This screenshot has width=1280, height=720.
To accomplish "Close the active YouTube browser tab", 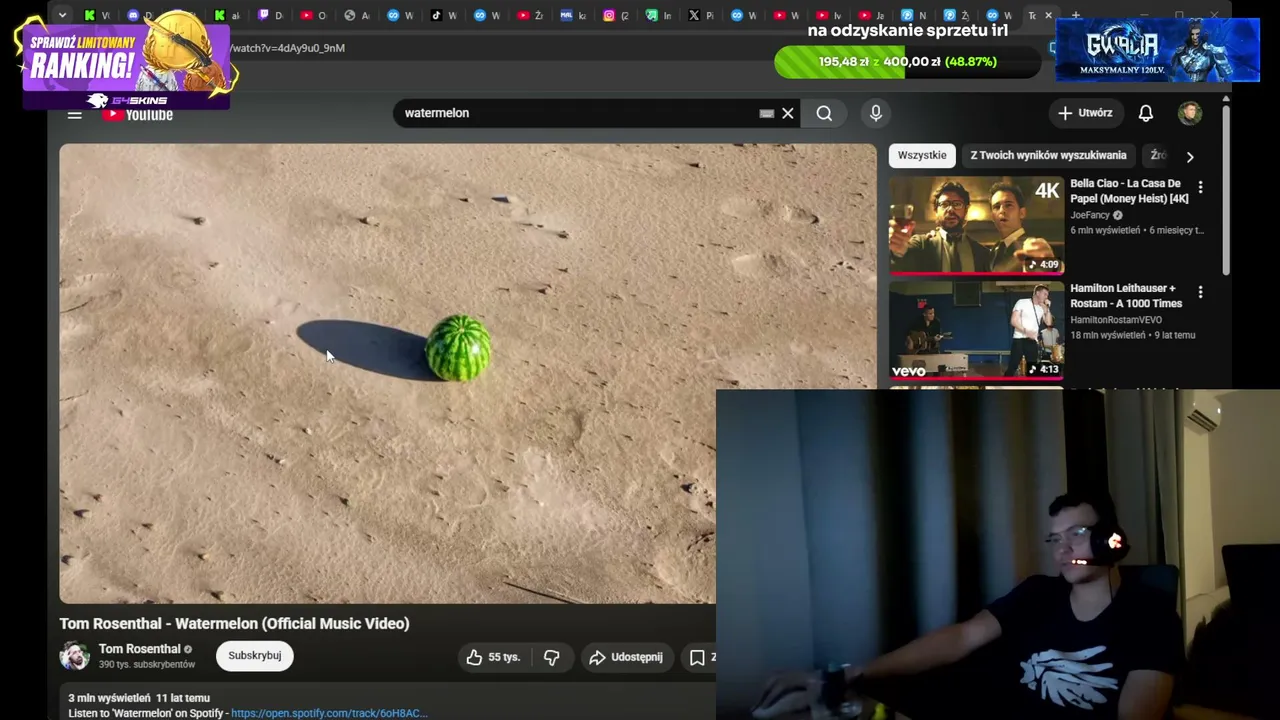I will tap(1048, 15).
